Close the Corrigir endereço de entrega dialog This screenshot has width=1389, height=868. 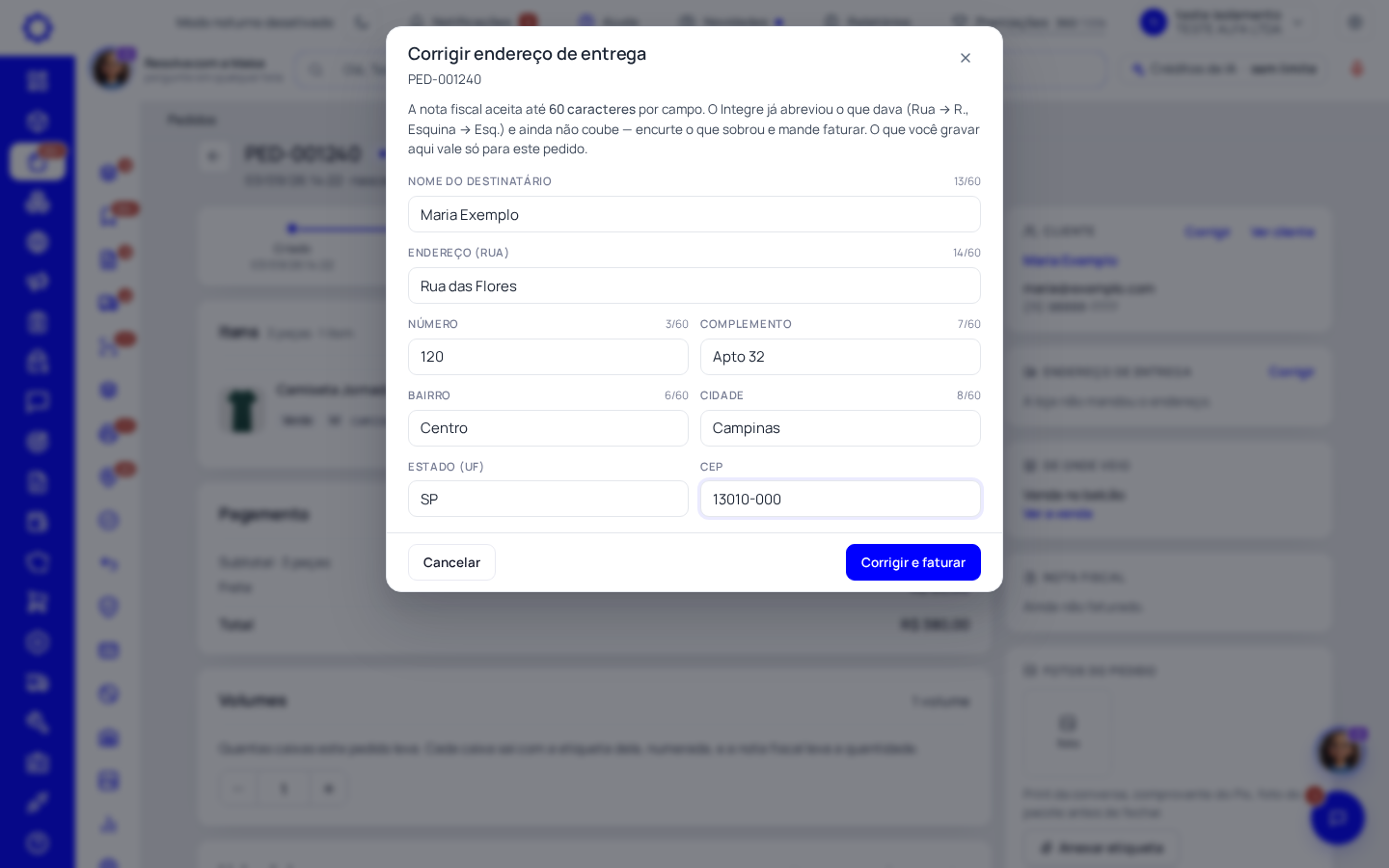pos(966,58)
